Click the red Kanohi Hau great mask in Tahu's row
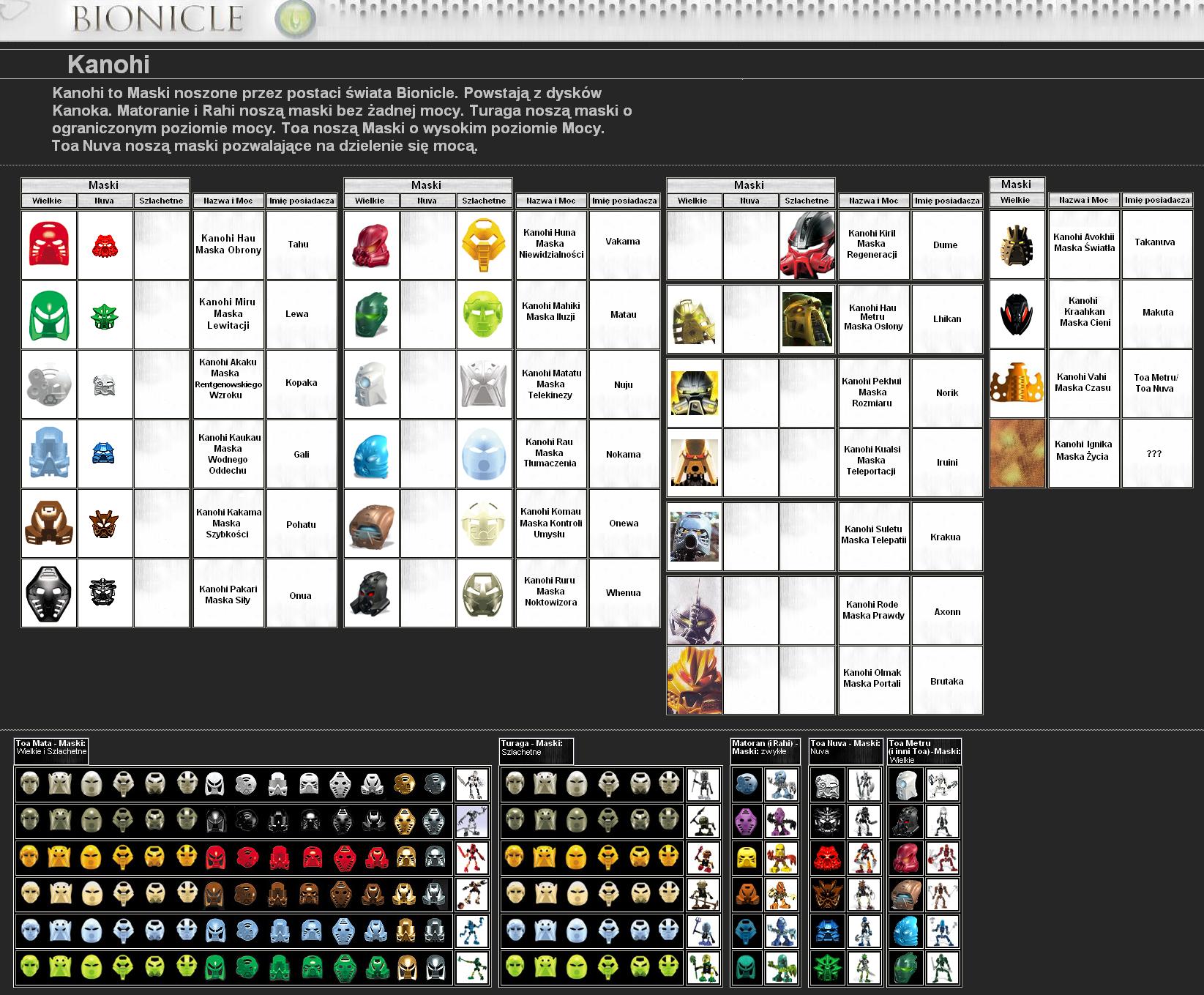Screen dimensions: 1204x995 49,245
